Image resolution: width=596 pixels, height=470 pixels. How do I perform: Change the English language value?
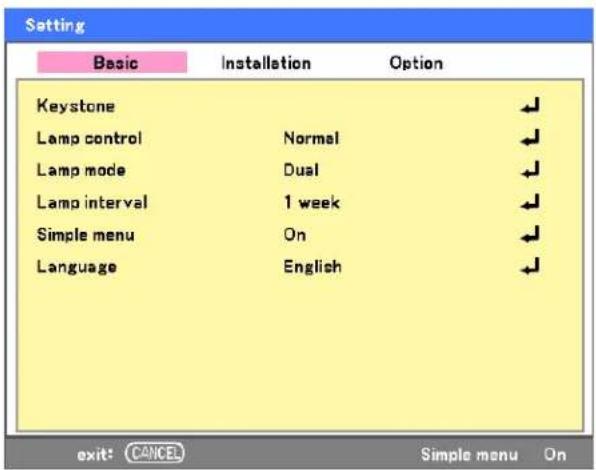pyautogui.click(x=312, y=267)
